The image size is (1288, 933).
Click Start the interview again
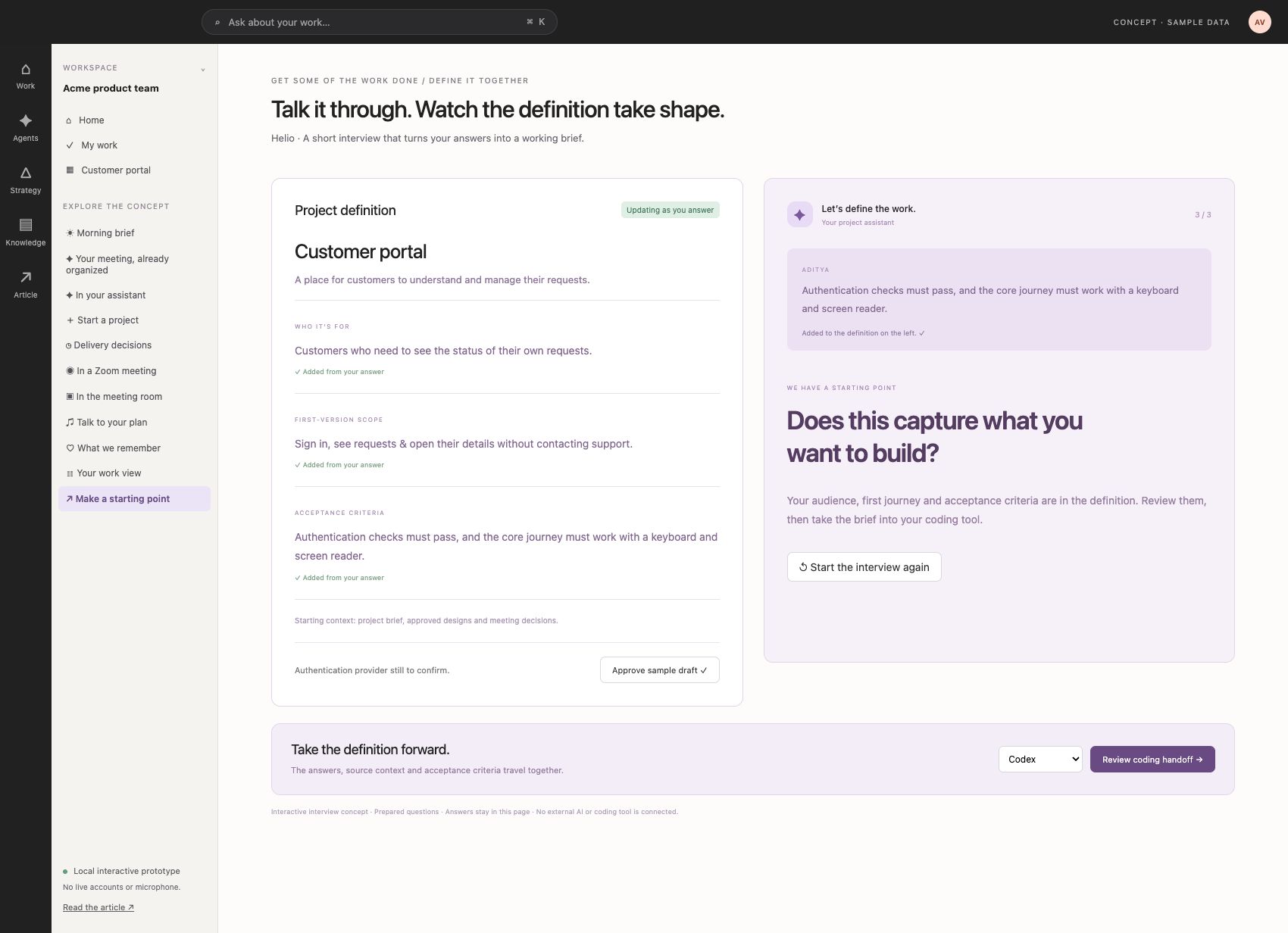(864, 567)
